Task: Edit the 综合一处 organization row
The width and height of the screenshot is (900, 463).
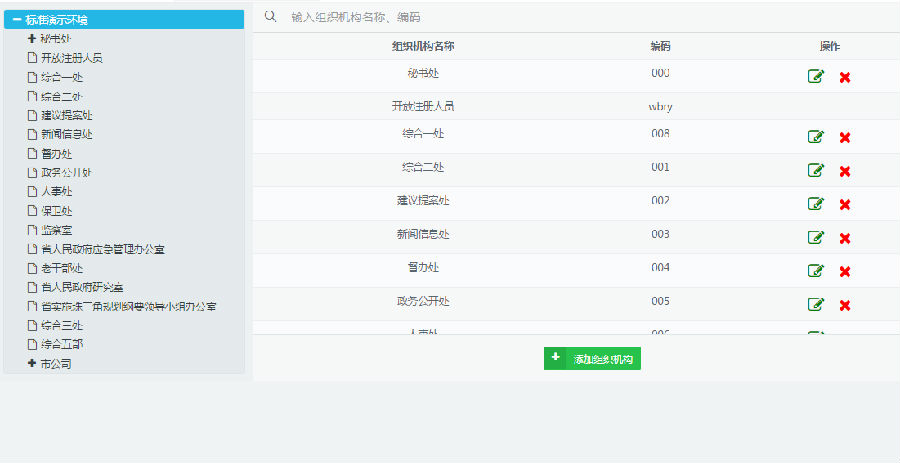Action: (x=816, y=138)
